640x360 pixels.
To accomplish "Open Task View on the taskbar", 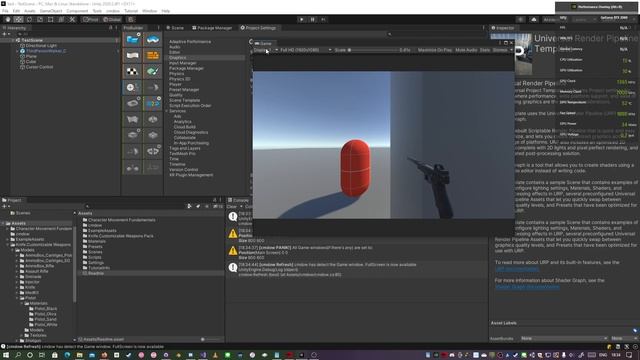I will click(42, 355).
